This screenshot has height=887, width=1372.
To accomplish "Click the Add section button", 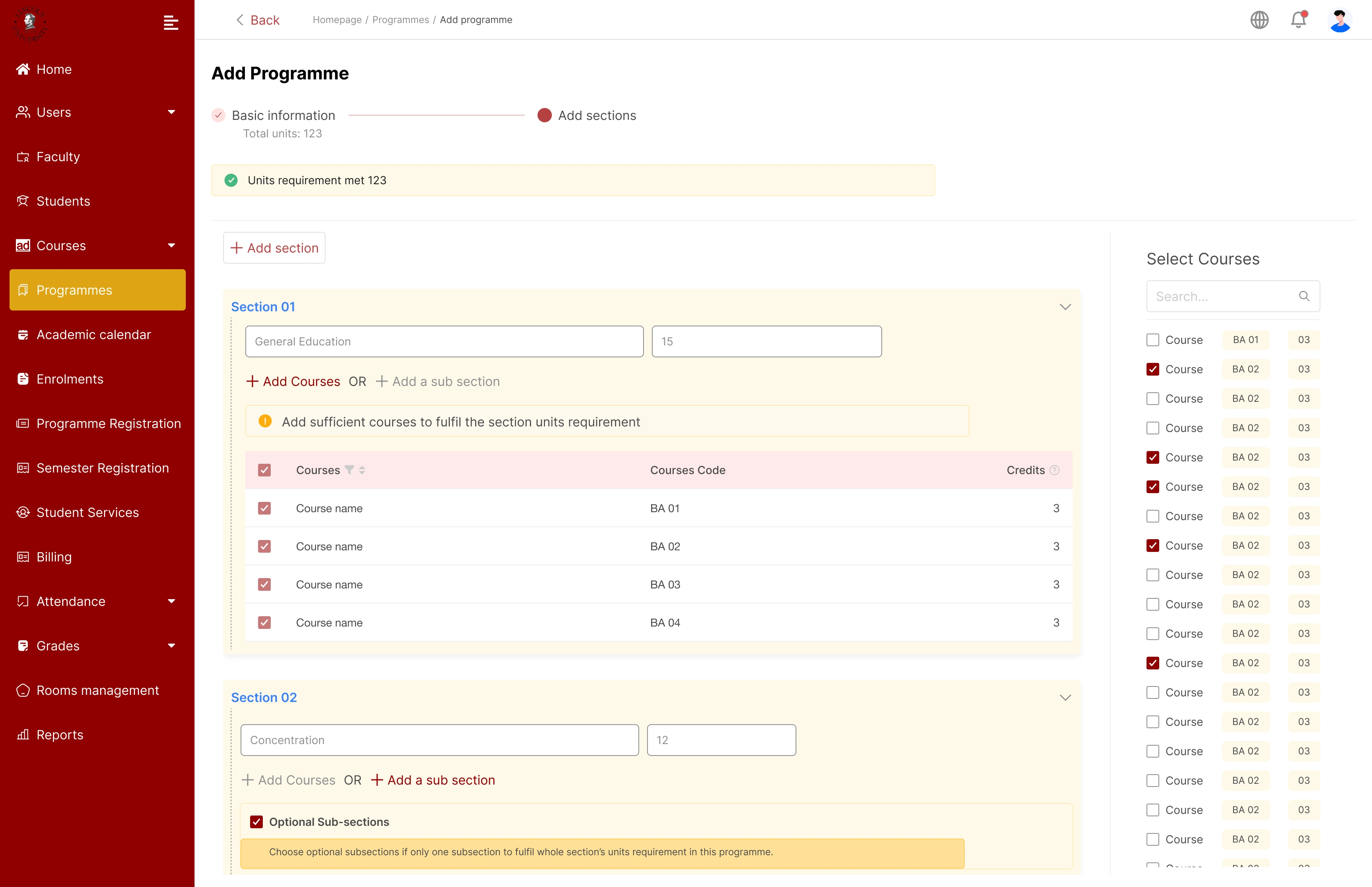I will coord(274,248).
